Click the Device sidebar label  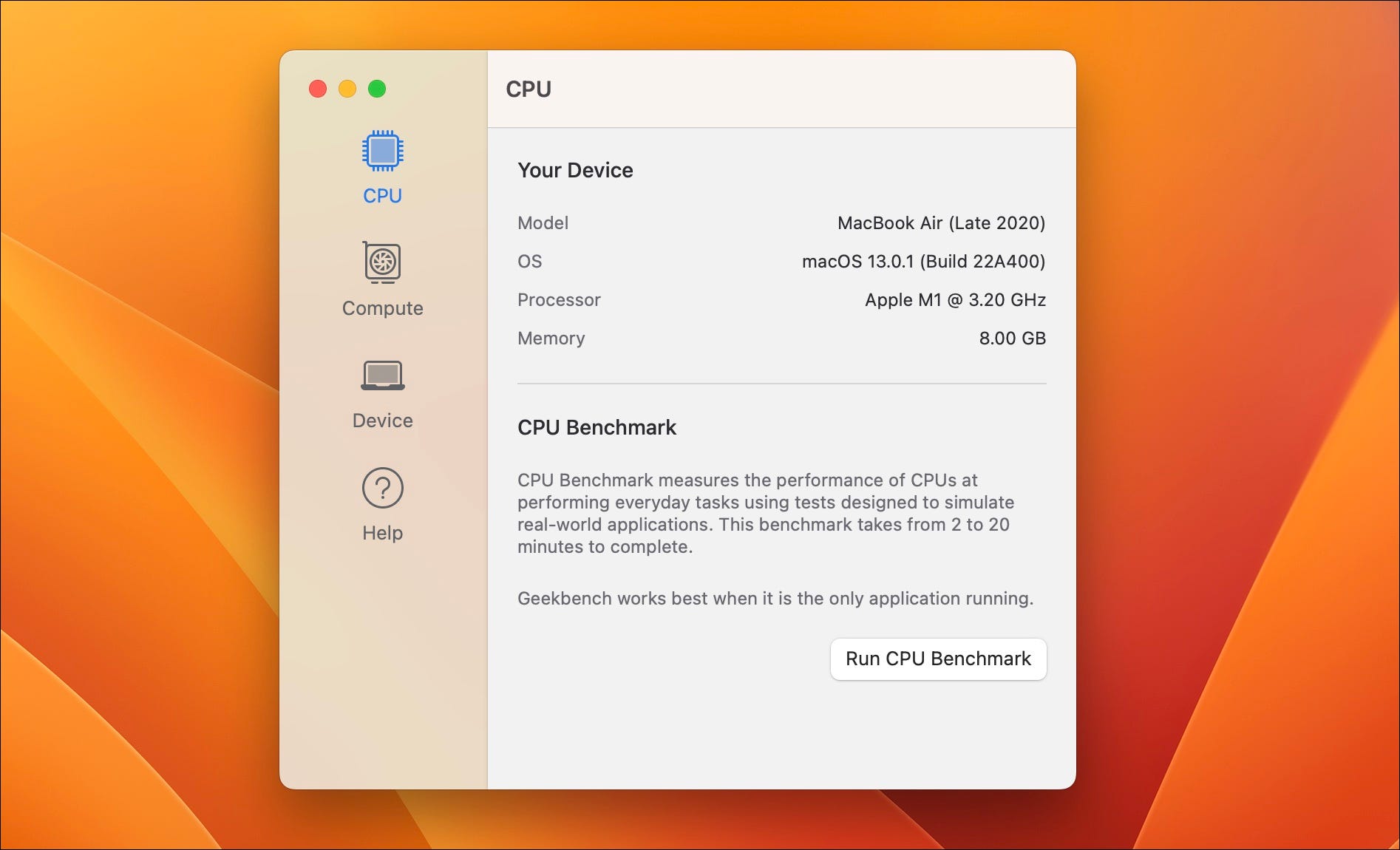point(382,421)
